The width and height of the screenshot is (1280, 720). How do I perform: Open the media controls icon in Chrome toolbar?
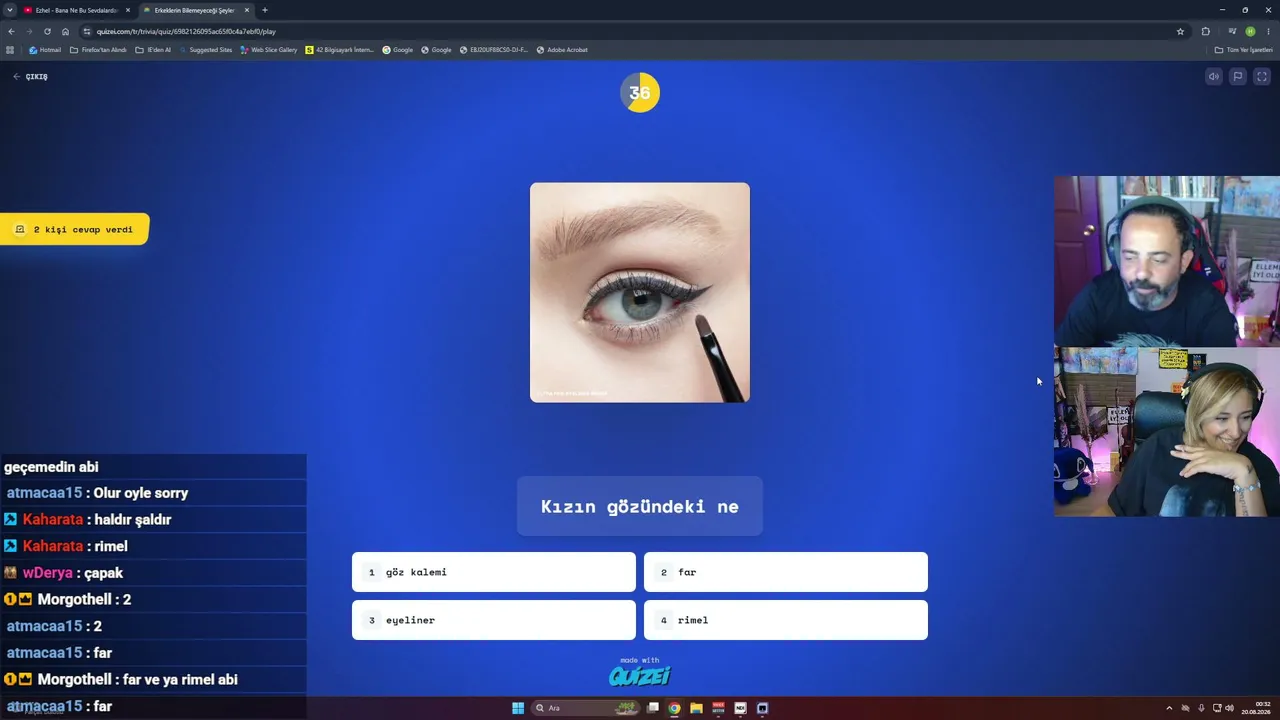1232,31
